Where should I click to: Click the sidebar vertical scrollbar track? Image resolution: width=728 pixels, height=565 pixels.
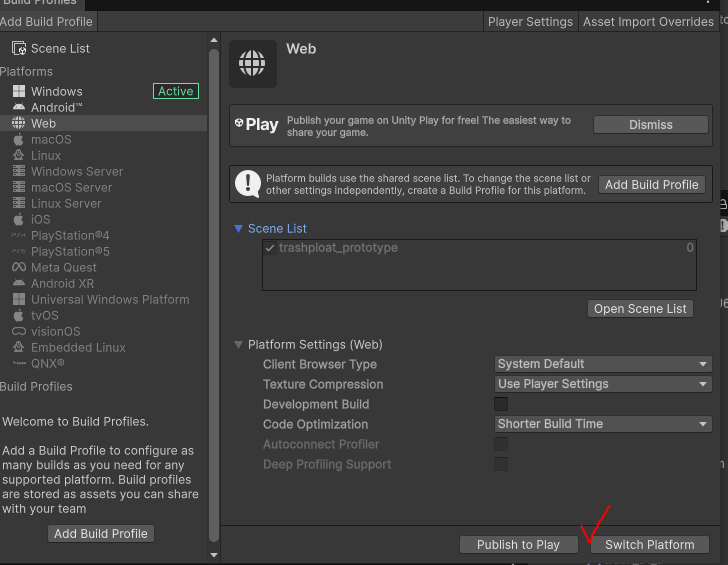point(214,295)
